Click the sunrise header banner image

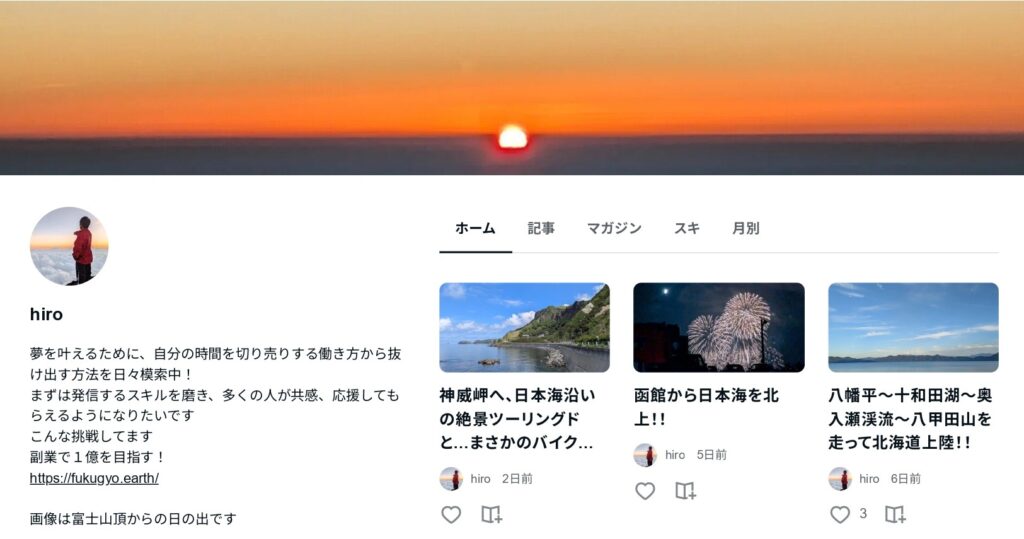click(512, 88)
